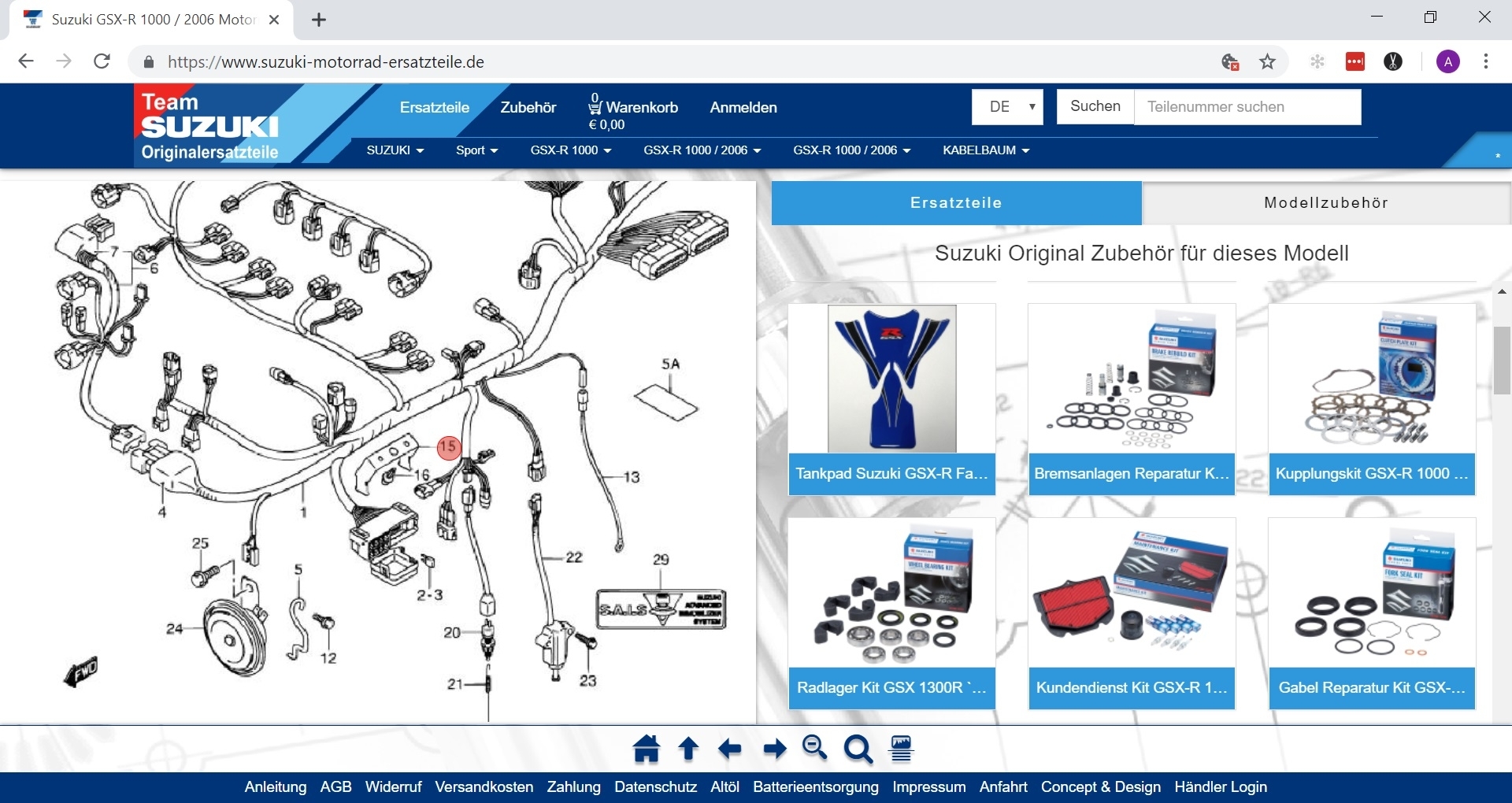Open Ersatzteile in the top navigation

pos(435,108)
